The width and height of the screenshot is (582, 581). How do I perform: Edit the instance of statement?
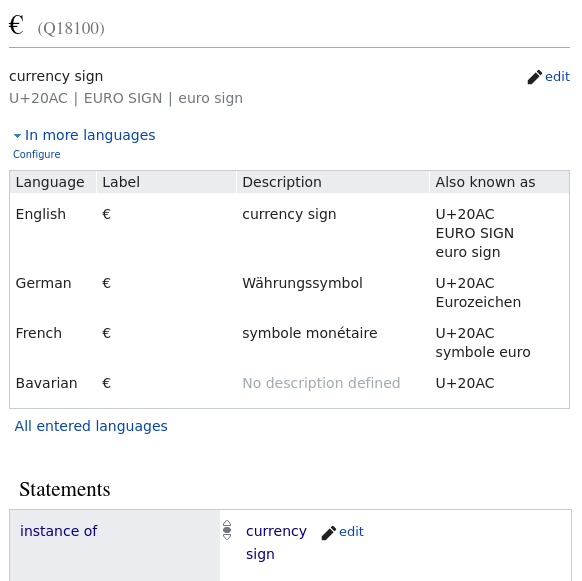(351, 532)
